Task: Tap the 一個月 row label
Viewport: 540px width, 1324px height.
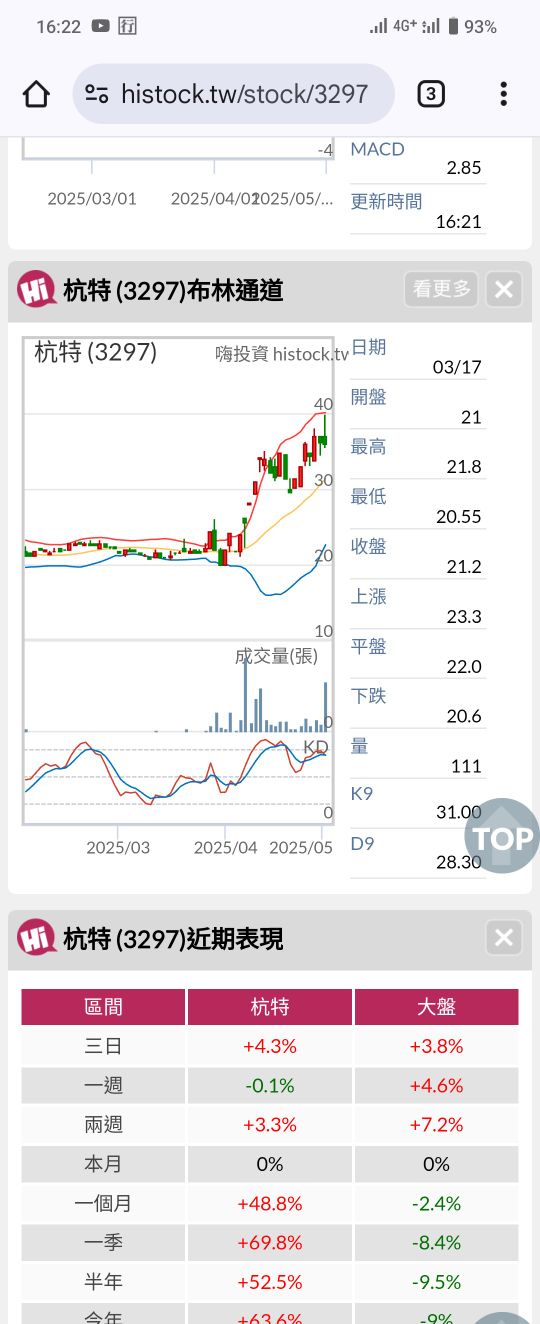Action: pos(104,1203)
